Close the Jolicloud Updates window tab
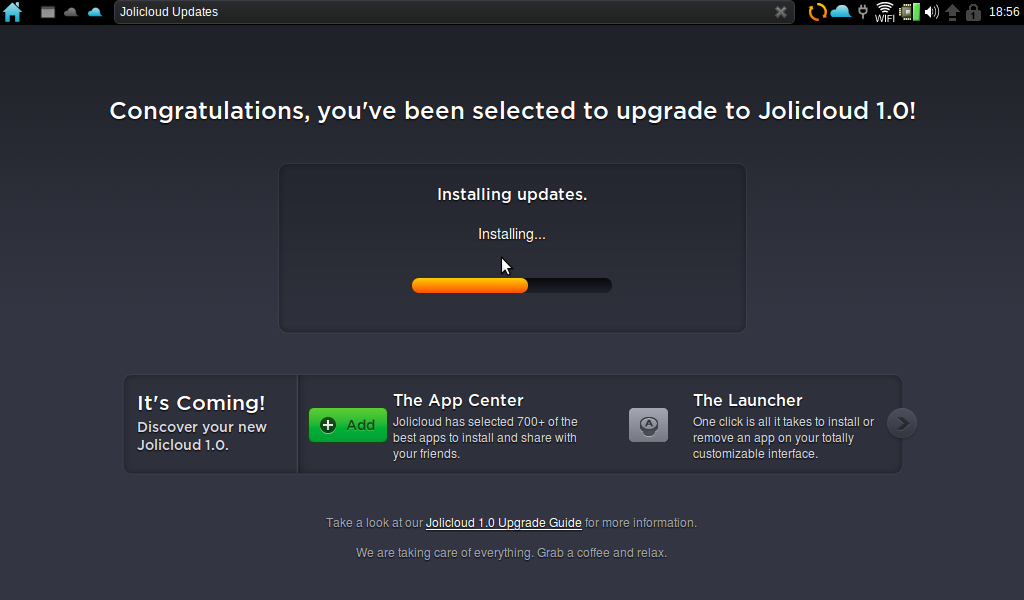Viewport: 1024px width, 600px height. [x=780, y=12]
